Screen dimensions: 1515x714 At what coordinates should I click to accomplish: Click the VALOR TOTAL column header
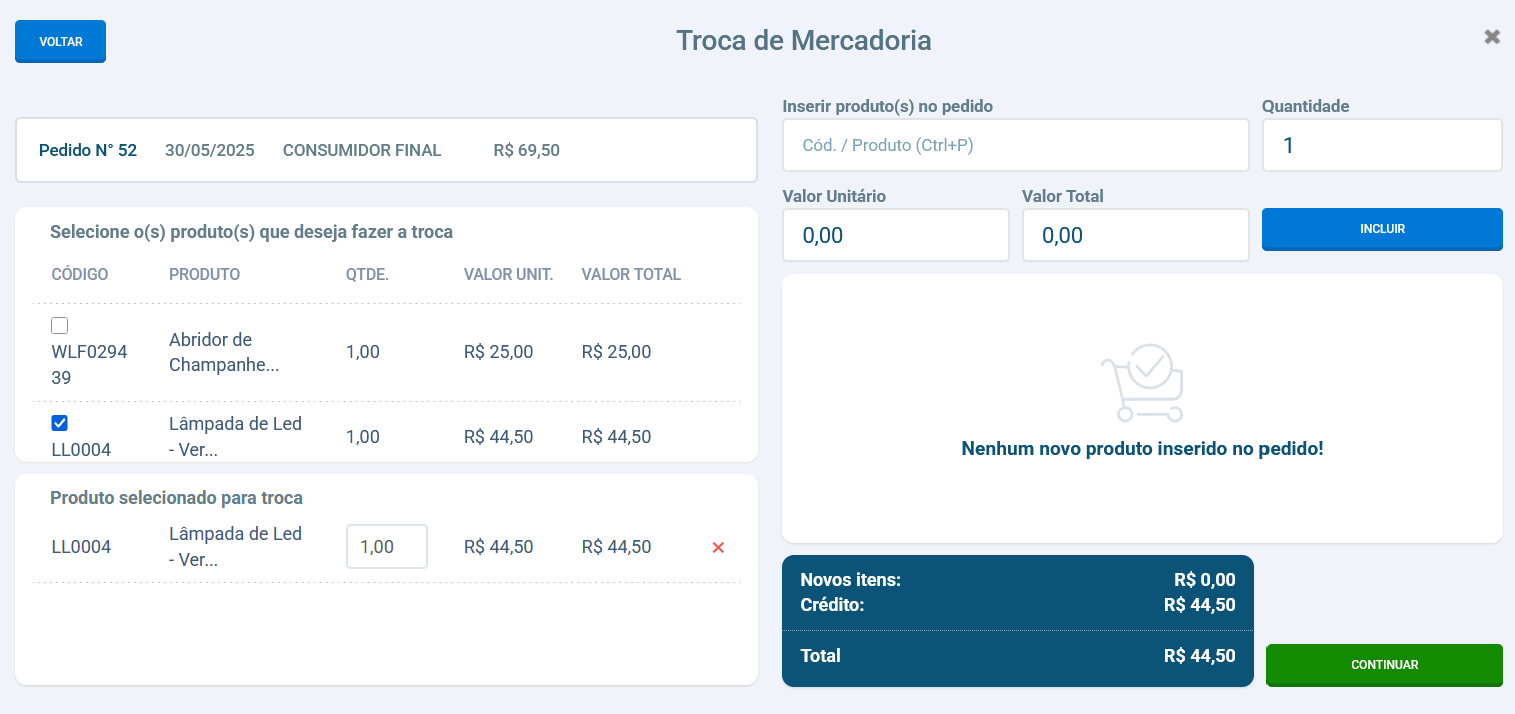[631, 275]
